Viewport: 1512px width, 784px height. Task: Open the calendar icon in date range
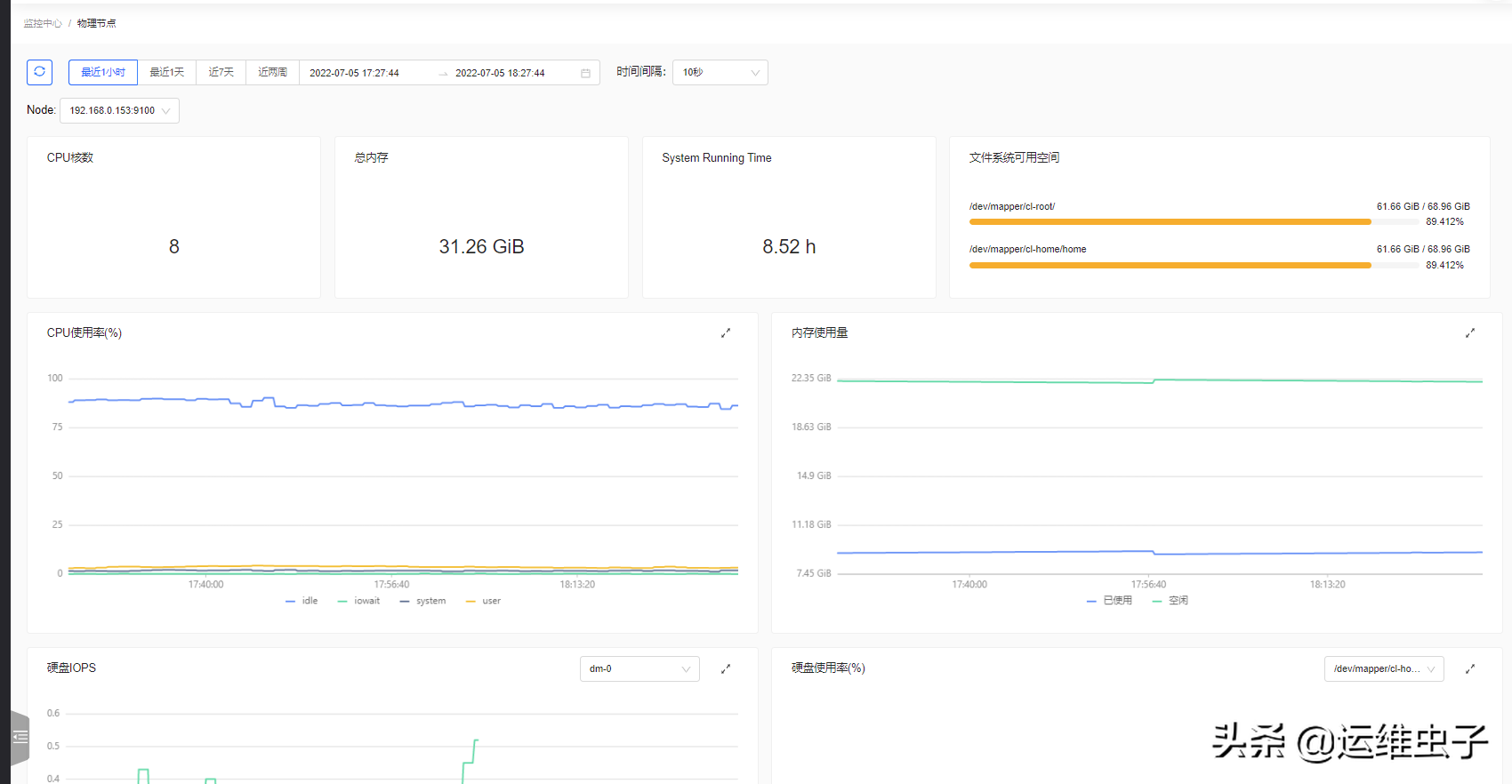click(x=585, y=73)
